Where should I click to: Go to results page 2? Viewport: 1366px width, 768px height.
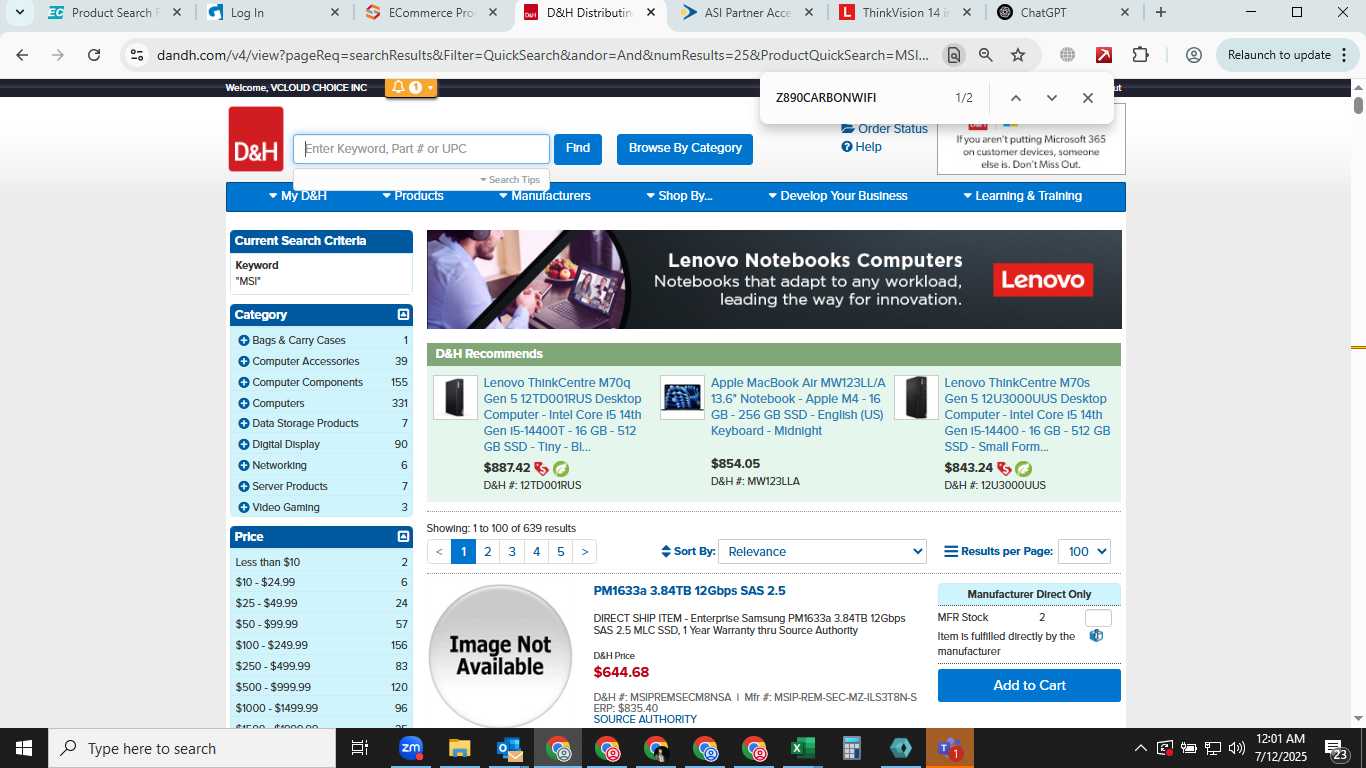coord(488,552)
